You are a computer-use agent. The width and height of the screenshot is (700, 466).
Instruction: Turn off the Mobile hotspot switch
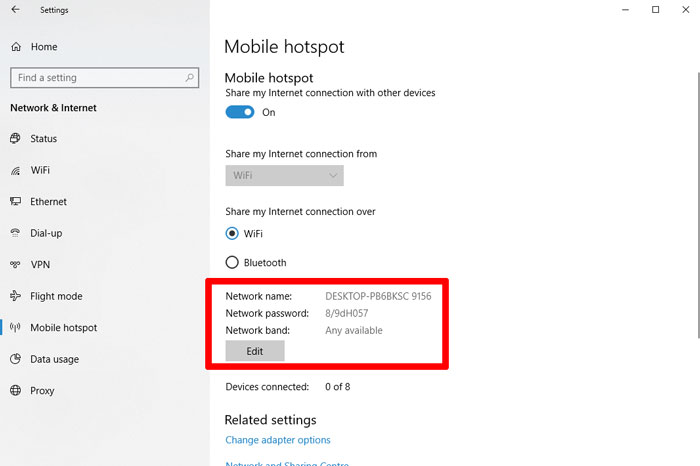pos(240,112)
